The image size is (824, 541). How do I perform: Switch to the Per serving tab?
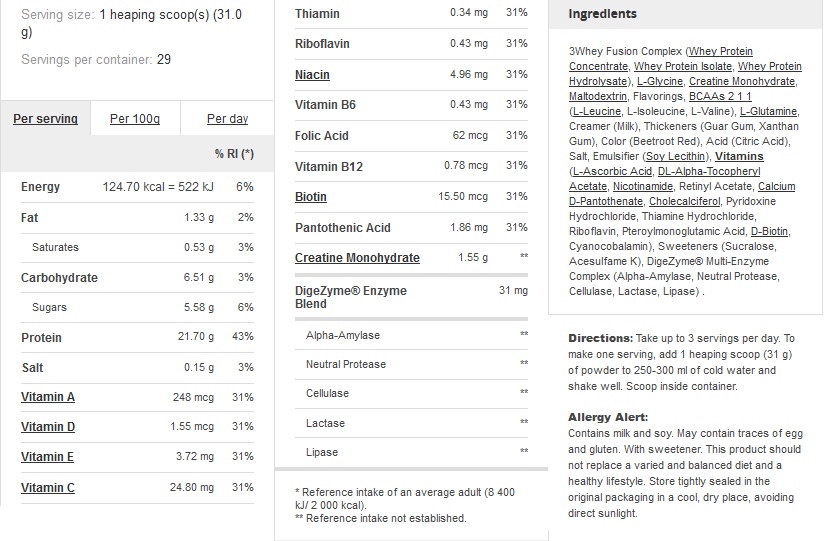click(x=45, y=119)
